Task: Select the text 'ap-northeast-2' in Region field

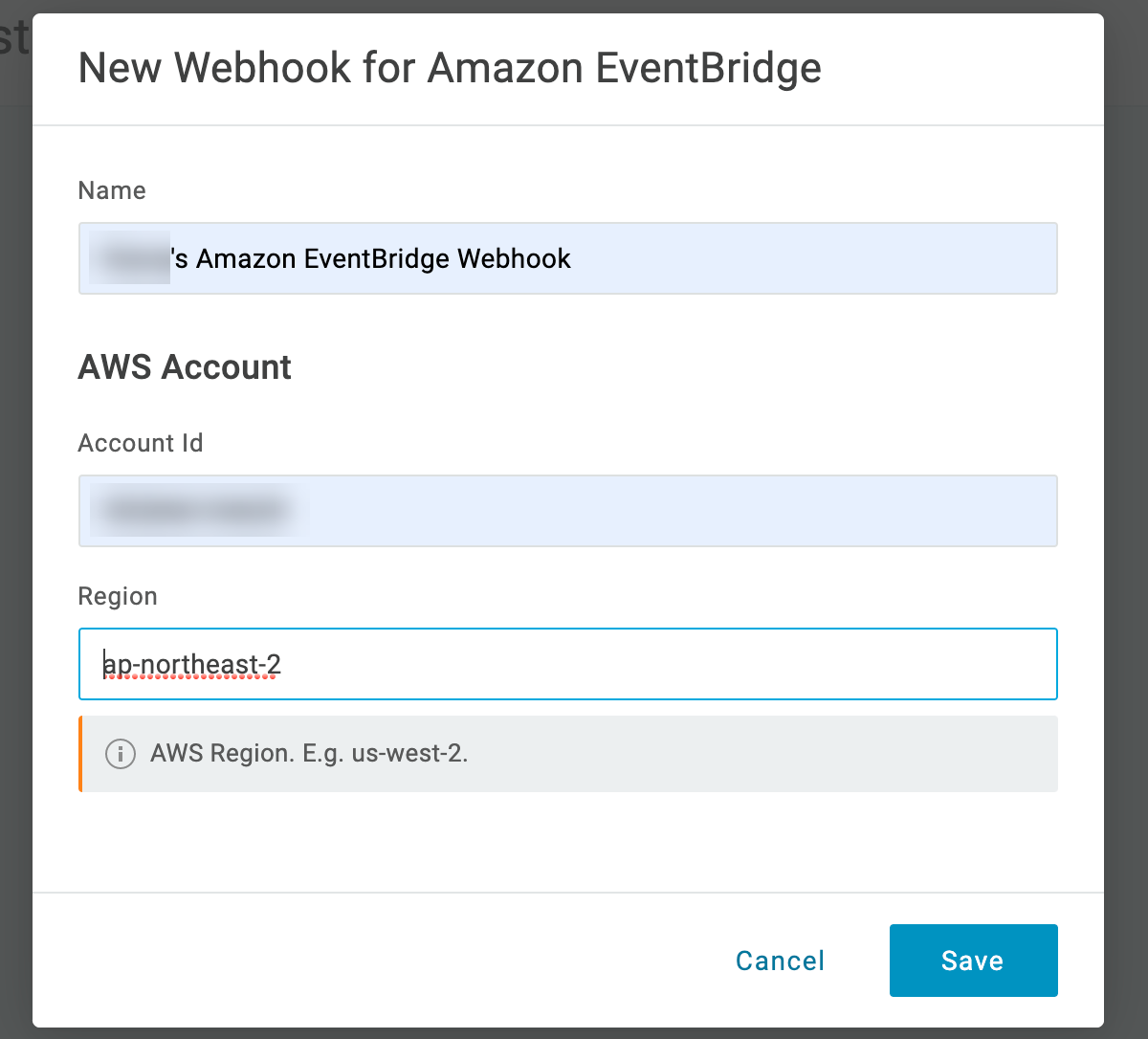Action: click(x=189, y=664)
